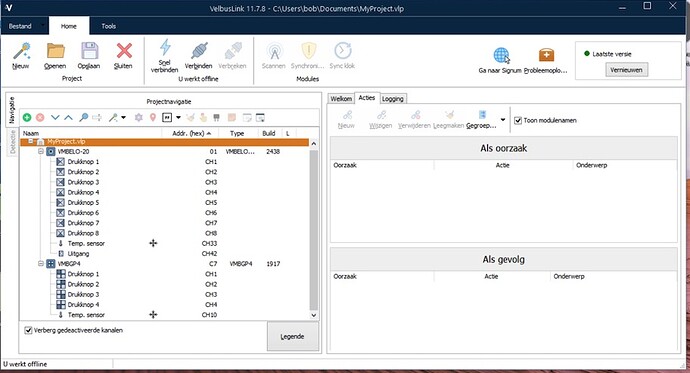690x373 pixels.
Task: Click the Legende button
Action: [x=293, y=336]
